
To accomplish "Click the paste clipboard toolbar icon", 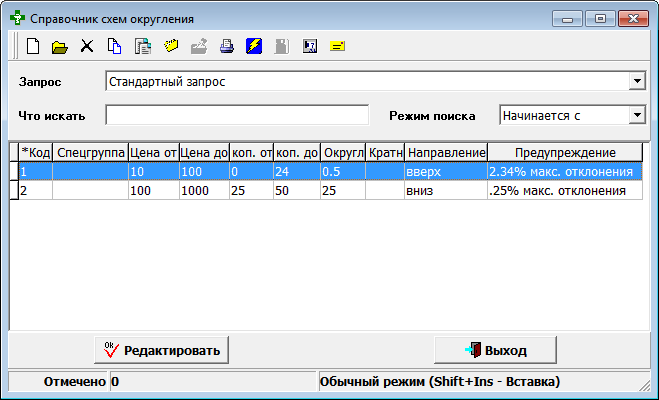I will [142, 46].
